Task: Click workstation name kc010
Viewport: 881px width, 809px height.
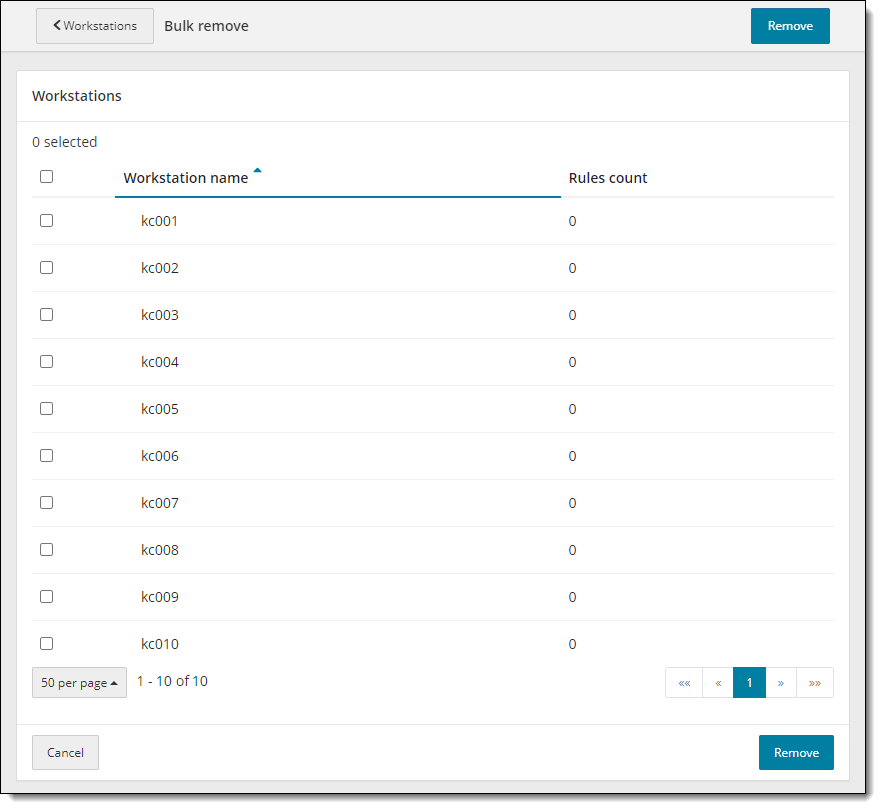Action: [160, 644]
